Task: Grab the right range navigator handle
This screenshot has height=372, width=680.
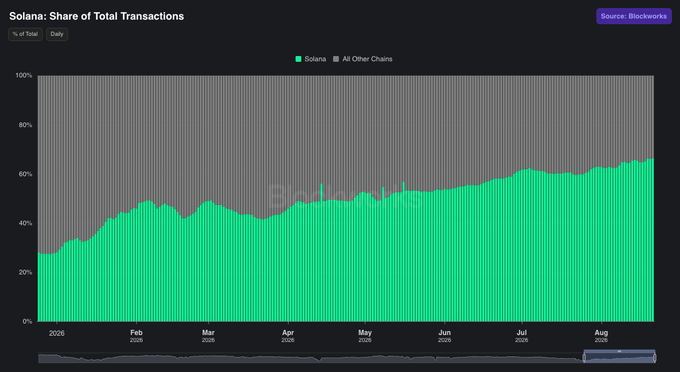Action: [x=654, y=358]
